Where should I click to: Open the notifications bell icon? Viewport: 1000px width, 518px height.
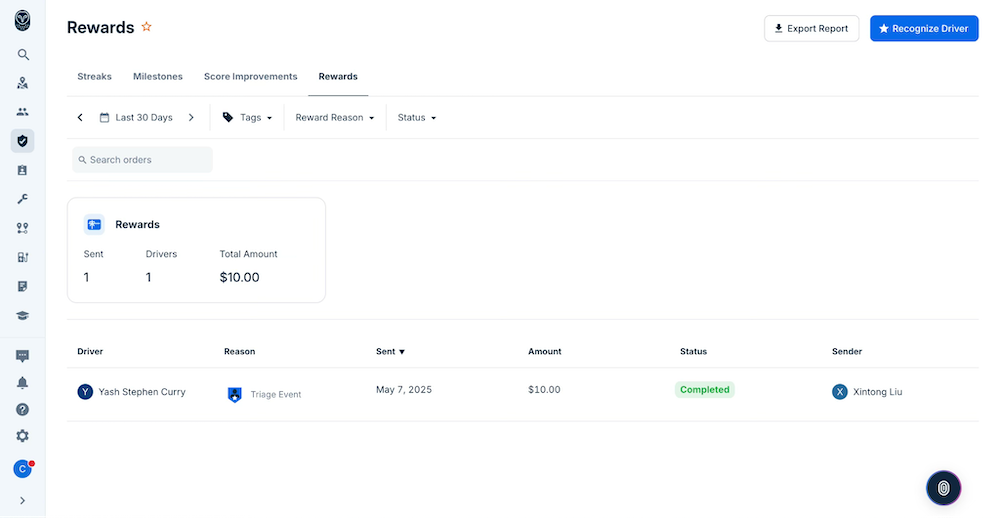click(x=22, y=383)
